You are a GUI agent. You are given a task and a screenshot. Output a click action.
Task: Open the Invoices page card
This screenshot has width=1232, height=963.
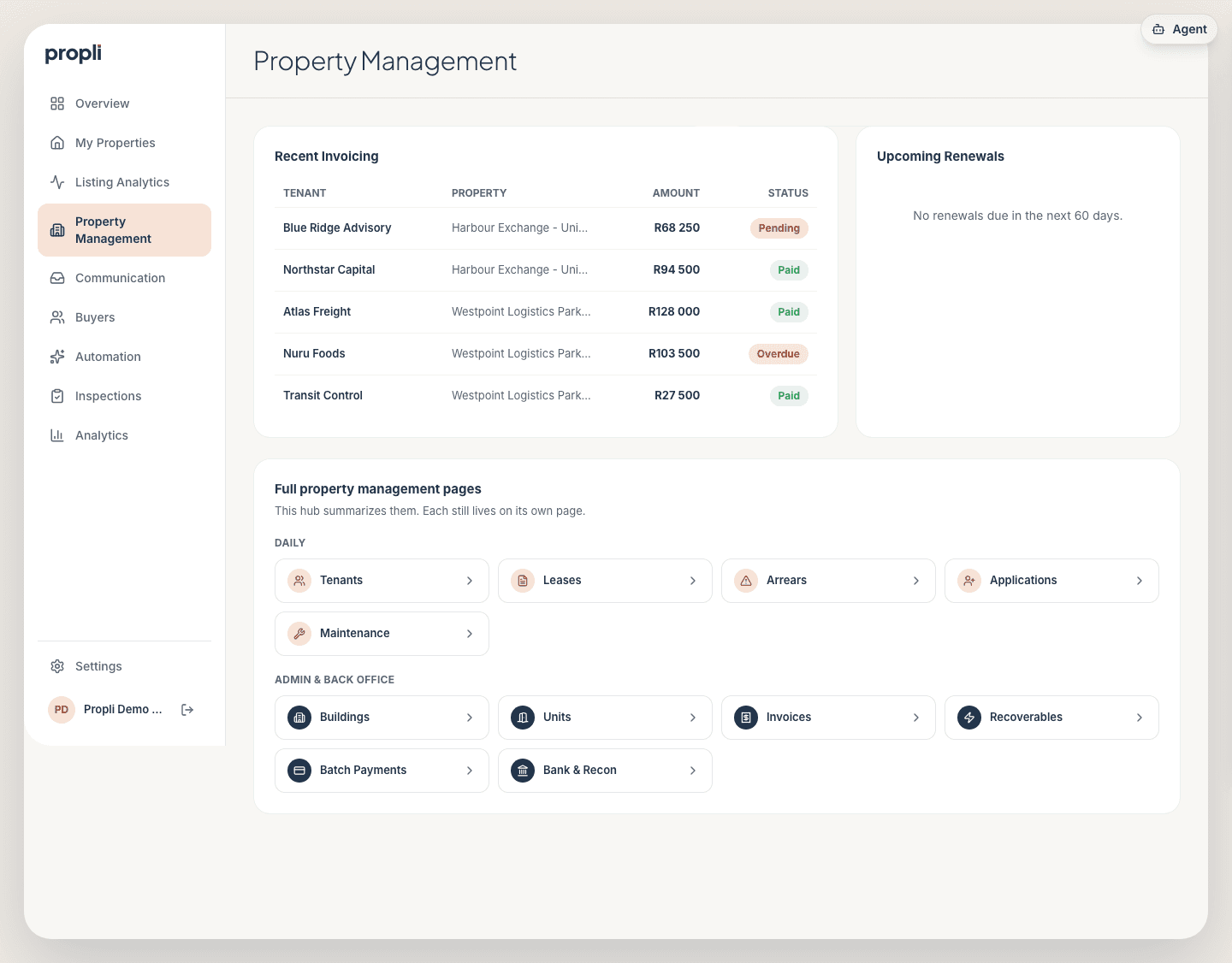(828, 718)
